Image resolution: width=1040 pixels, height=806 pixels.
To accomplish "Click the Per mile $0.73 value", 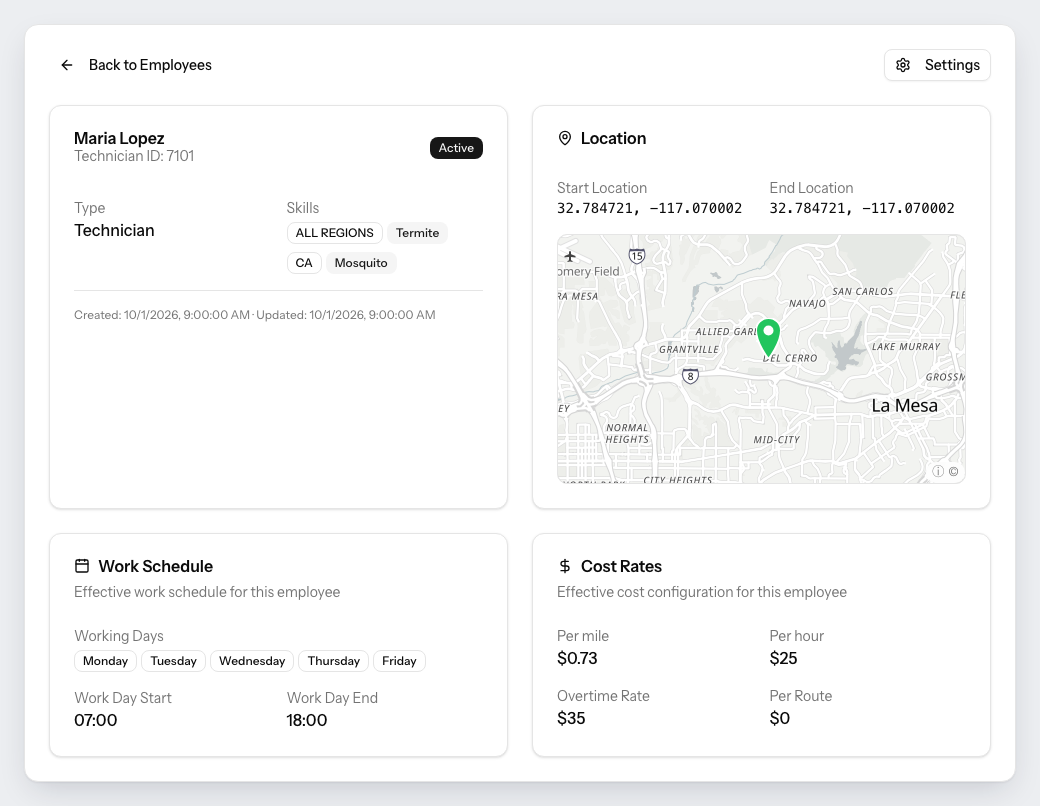I will coord(577,658).
